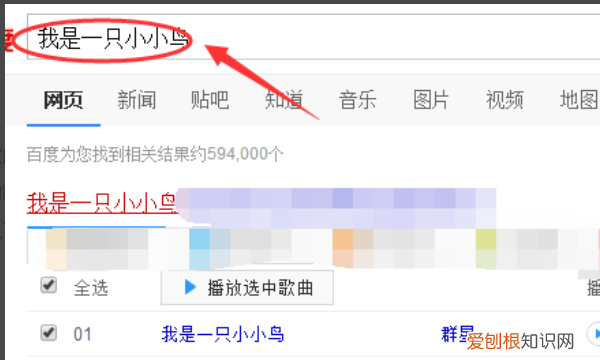Go to the 图片 tab
The image size is (600, 360).
[x=431, y=100]
